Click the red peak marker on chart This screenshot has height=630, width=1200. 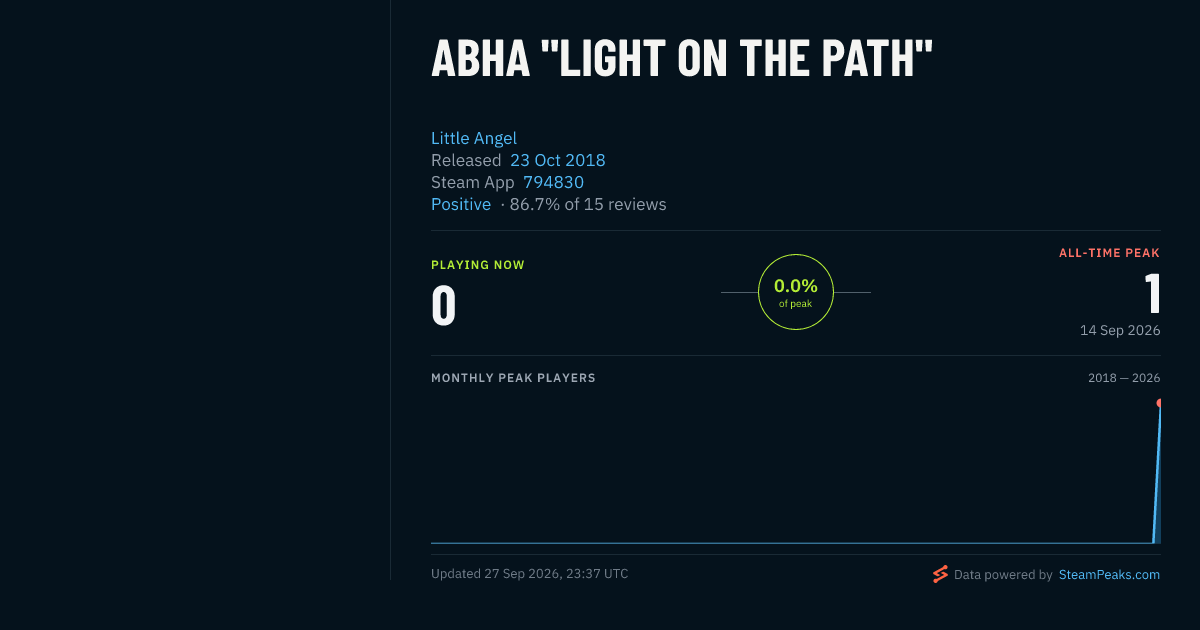(1159, 403)
